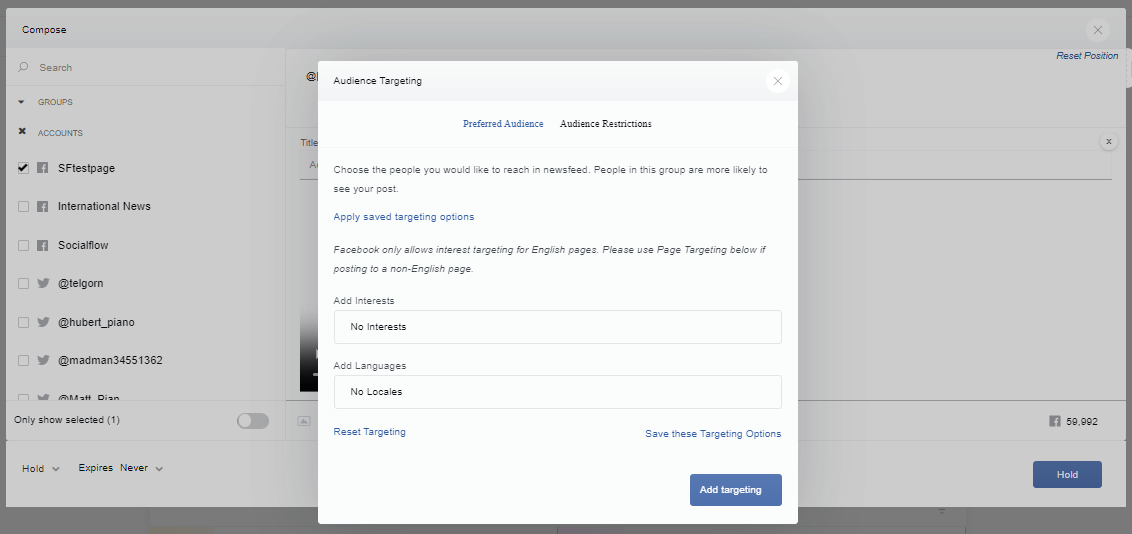Uncheck the SFtestpage account checkbox

23,168
